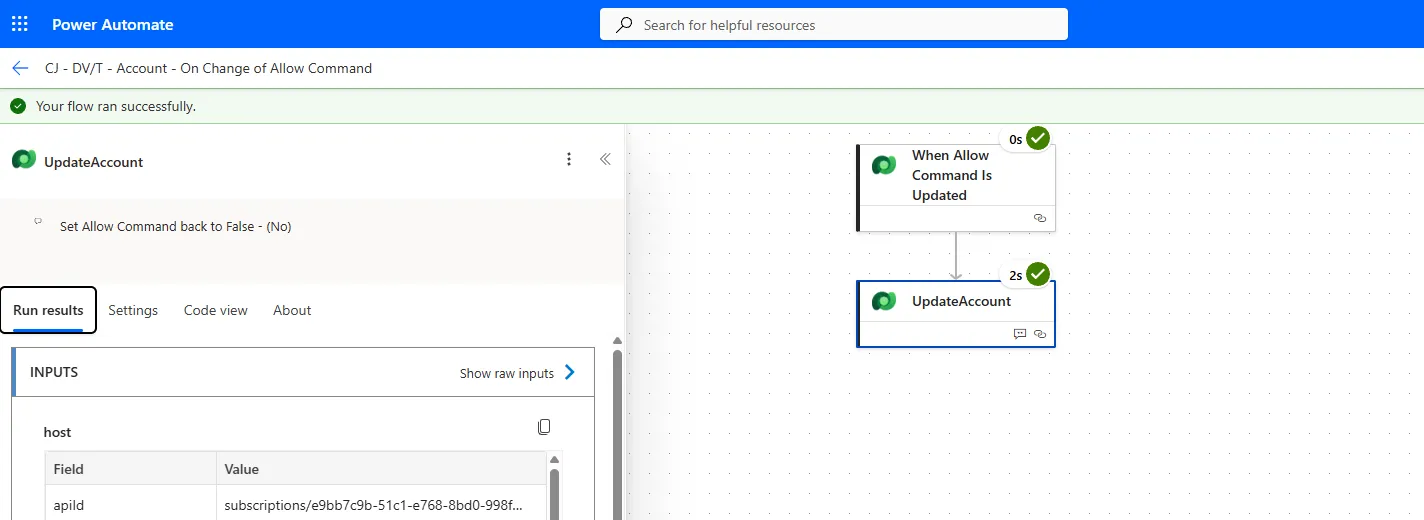Click Dataverse icon on the trigger card

point(884,165)
